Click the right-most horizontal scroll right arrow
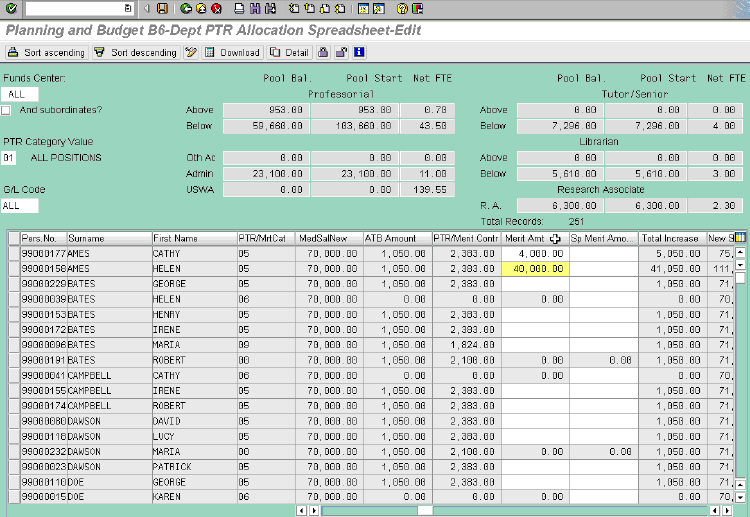The width and height of the screenshot is (750, 517). (727, 510)
